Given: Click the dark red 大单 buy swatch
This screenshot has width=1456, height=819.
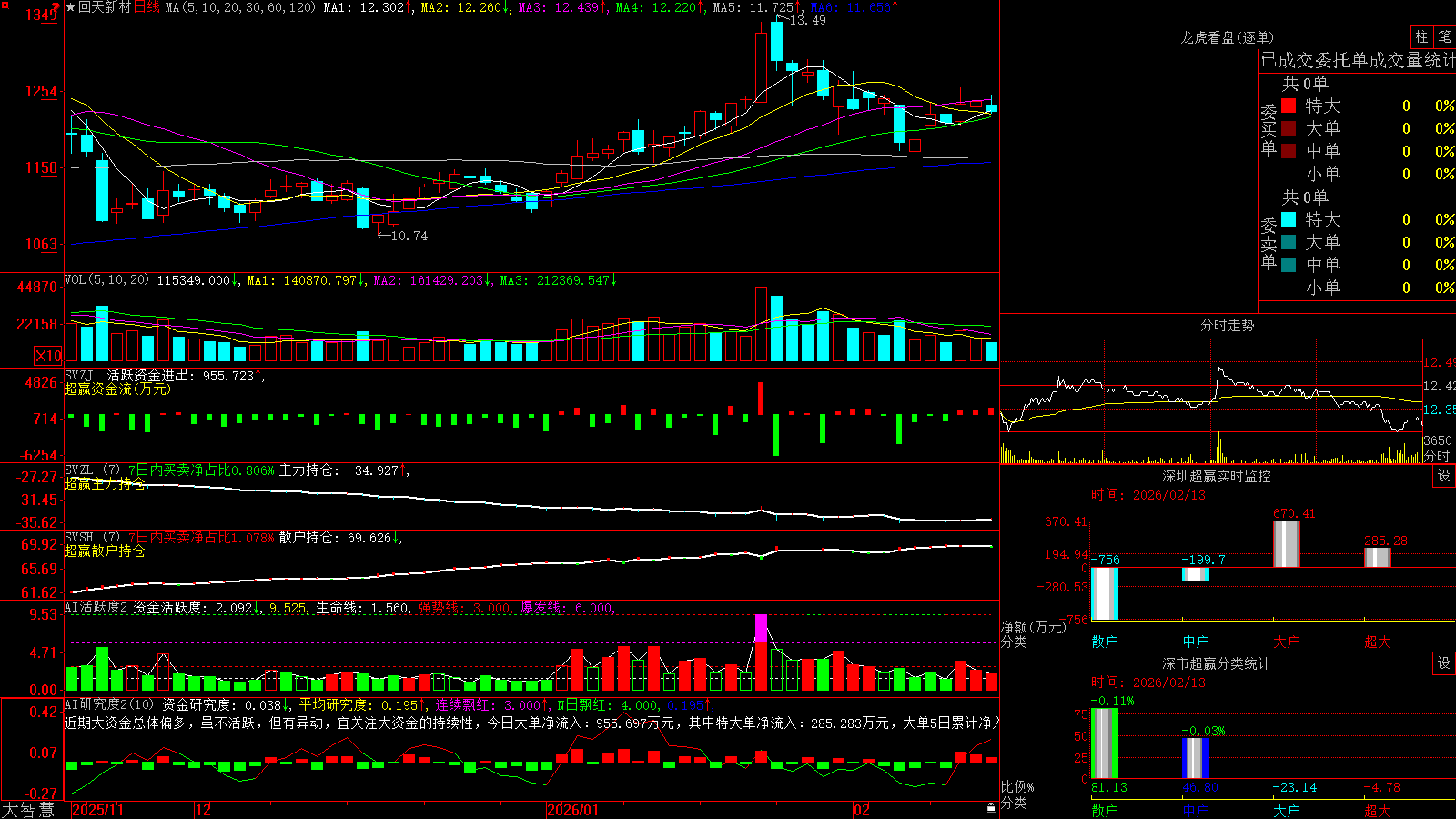Looking at the screenshot, I should click(1289, 128).
